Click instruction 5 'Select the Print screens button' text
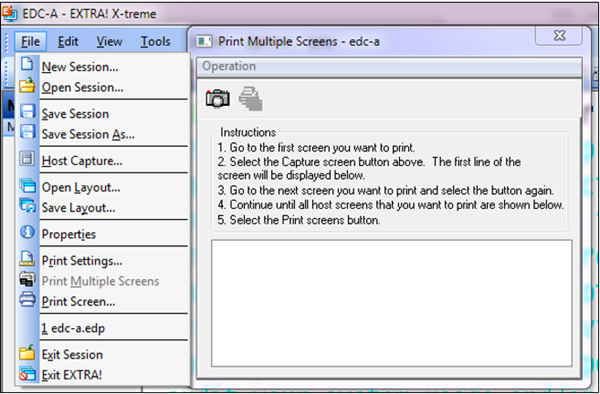Viewport: 600px width, 394px height. click(299, 220)
